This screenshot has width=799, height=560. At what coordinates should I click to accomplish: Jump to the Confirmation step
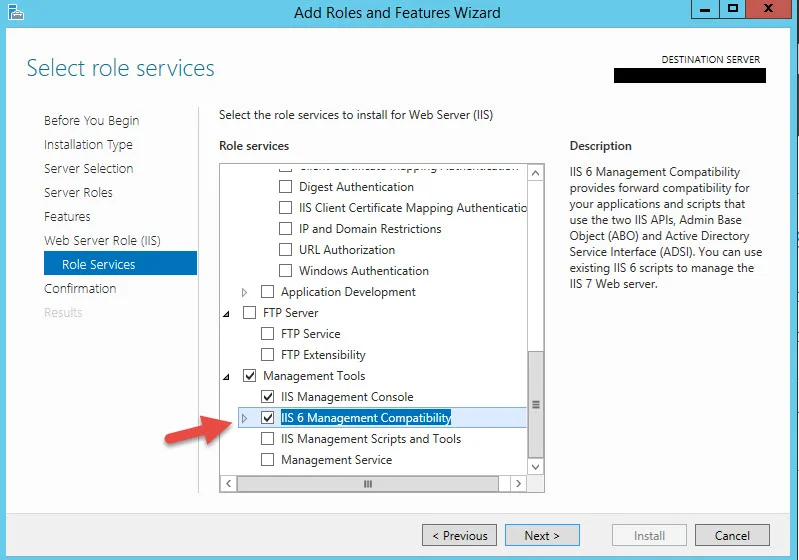click(80, 288)
